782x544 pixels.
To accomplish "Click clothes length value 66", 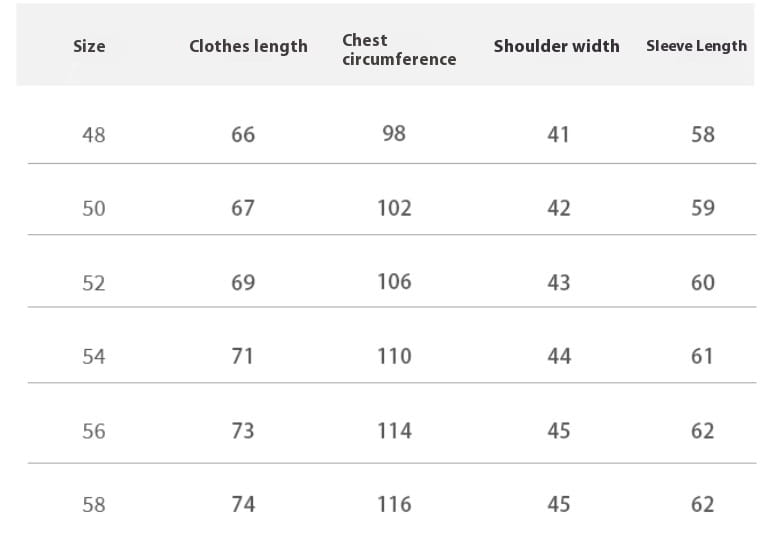I will click(243, 135).
